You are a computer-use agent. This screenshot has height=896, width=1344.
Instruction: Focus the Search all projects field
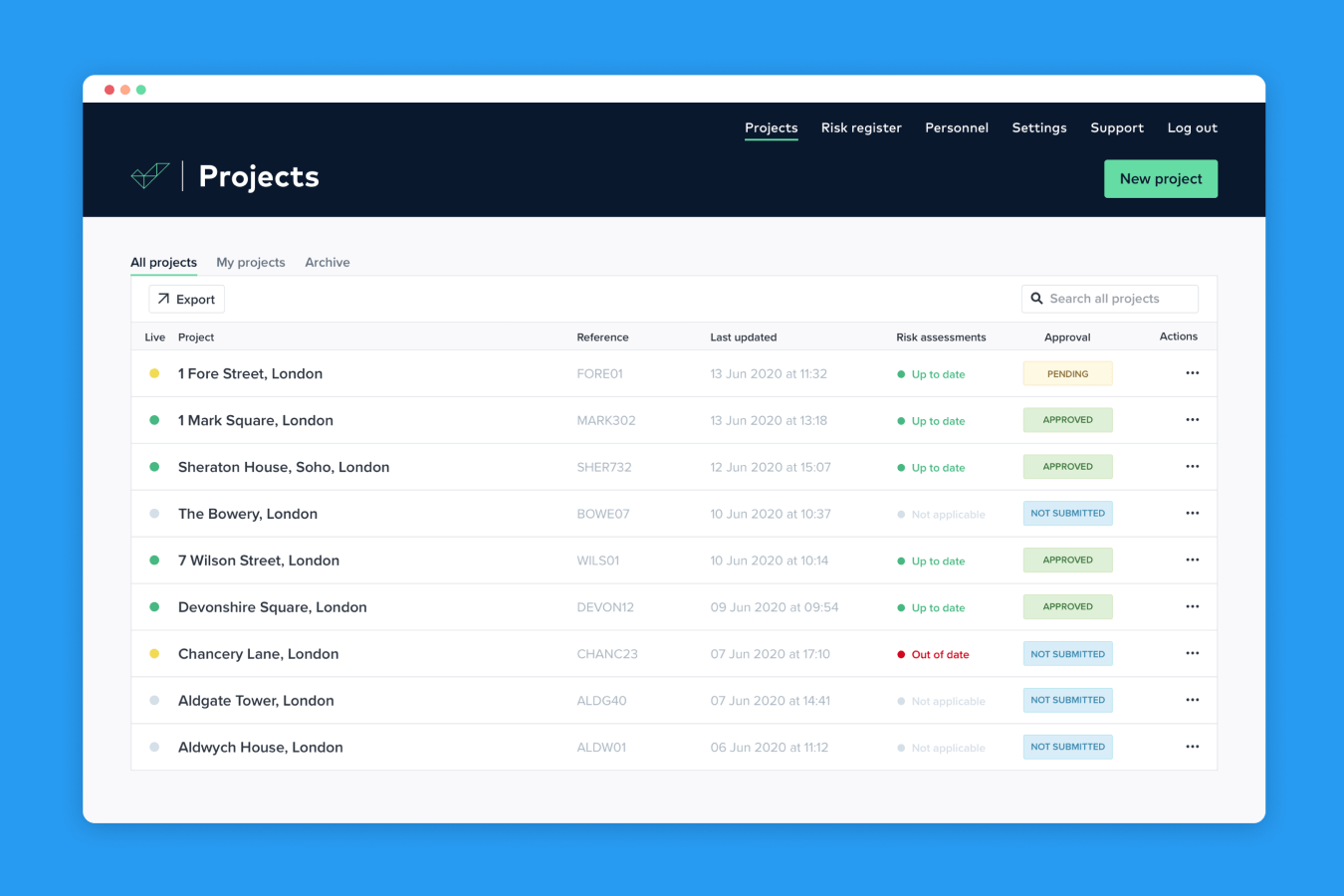[1110, 299]
